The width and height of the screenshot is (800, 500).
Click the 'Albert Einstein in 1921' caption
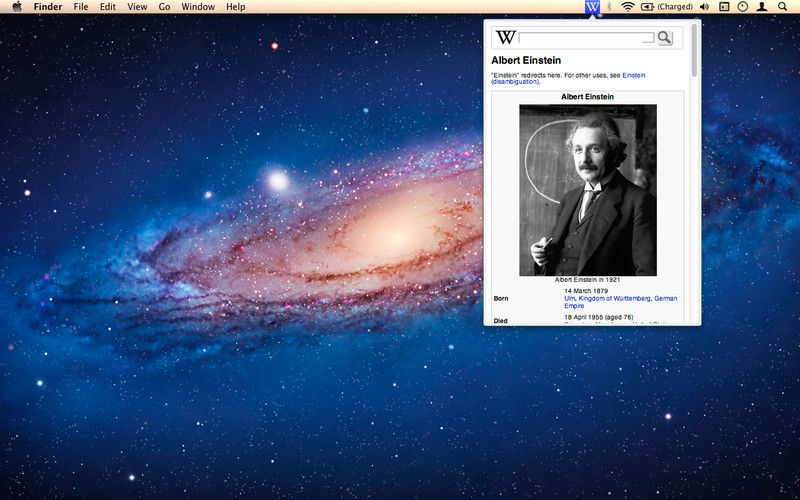pyautogui.click(x=587, y=280)
